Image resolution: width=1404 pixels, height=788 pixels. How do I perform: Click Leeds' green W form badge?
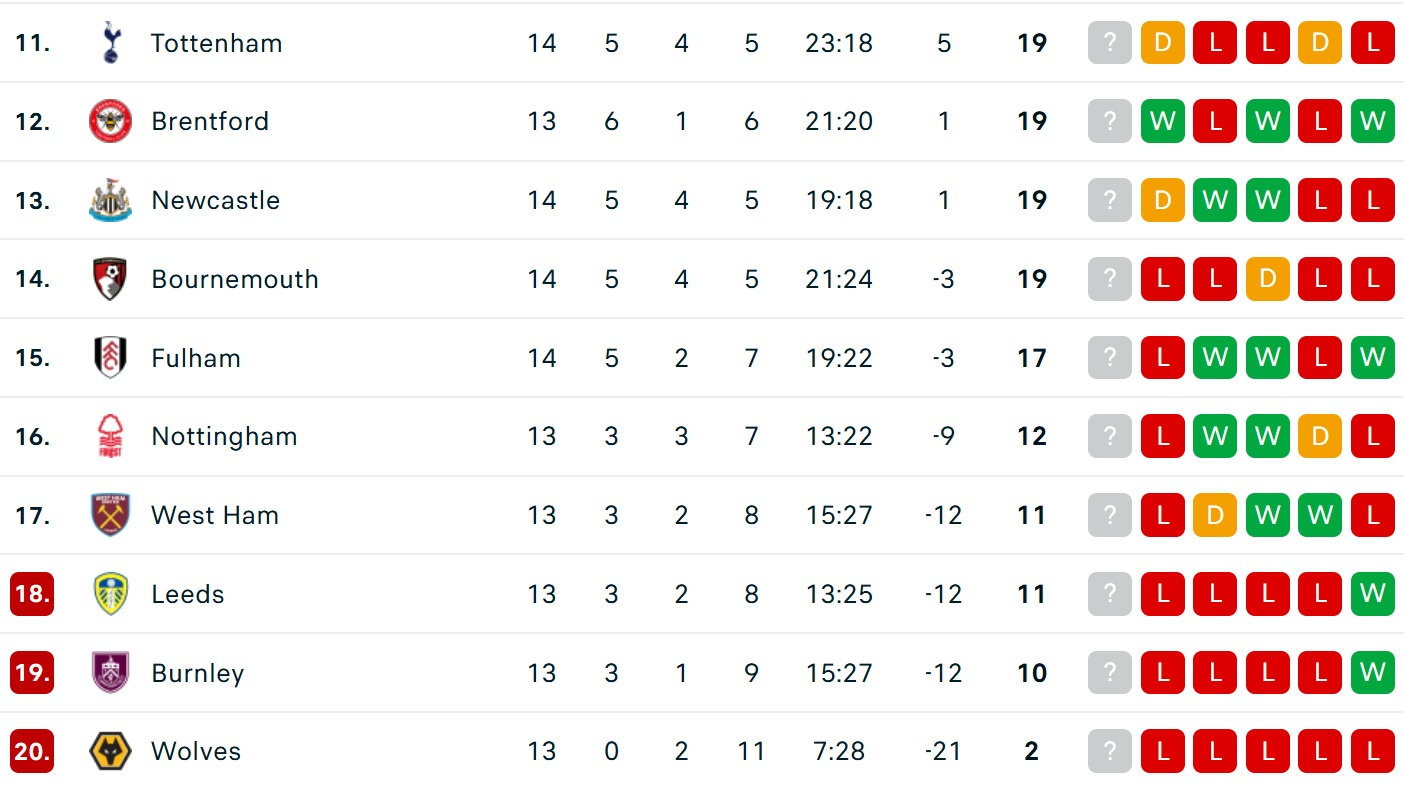tap(1372, 594)
